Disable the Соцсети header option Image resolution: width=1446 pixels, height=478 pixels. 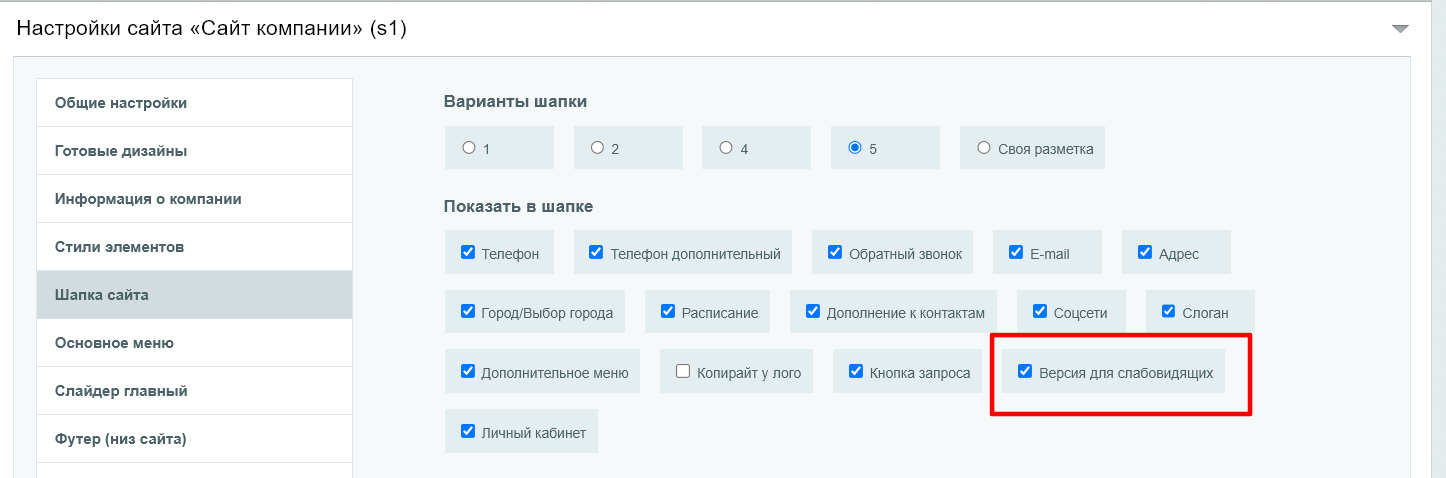(1040, 311)
